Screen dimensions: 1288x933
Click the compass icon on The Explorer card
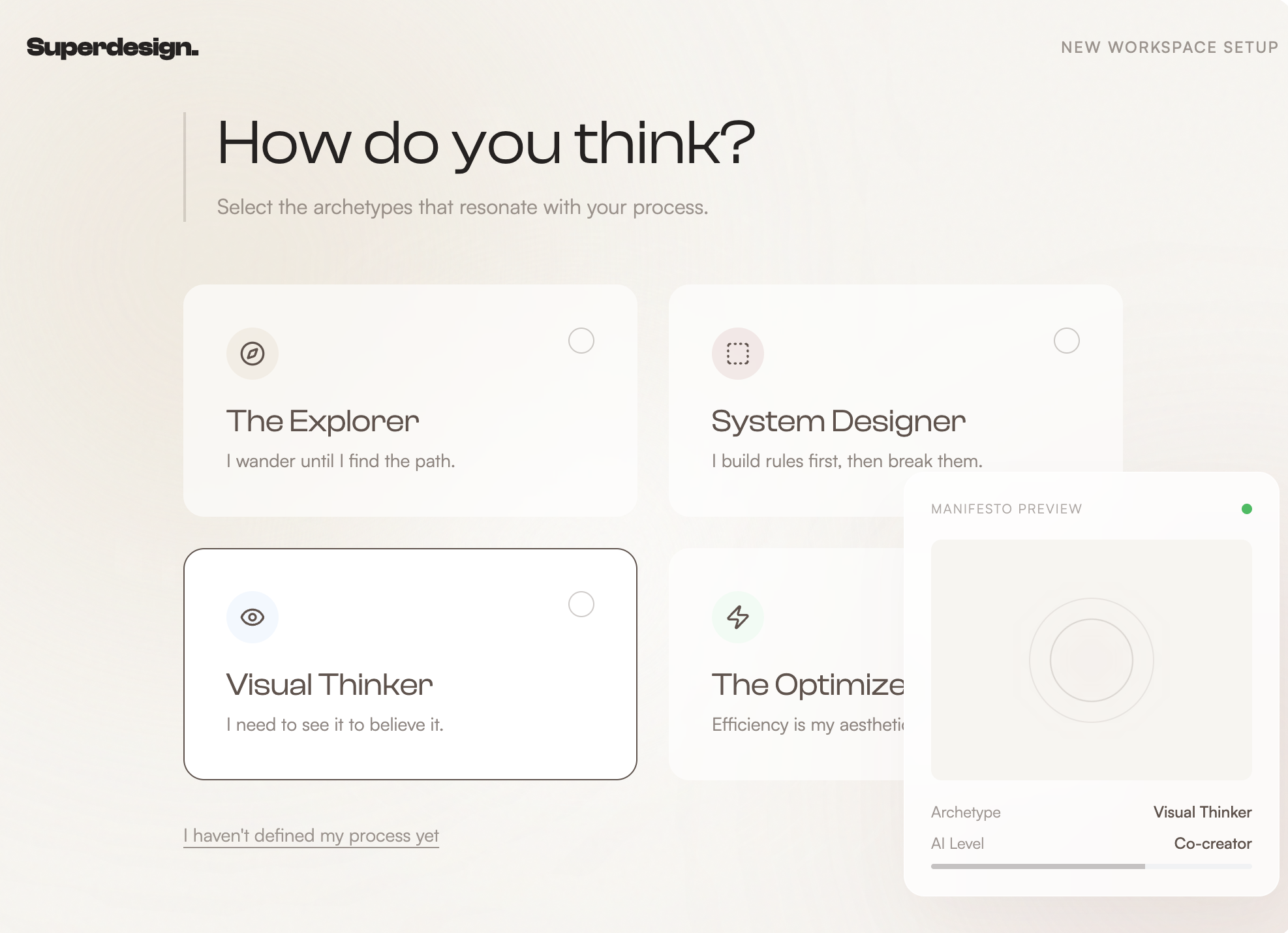pyautogui.click(x=253, y=354)
